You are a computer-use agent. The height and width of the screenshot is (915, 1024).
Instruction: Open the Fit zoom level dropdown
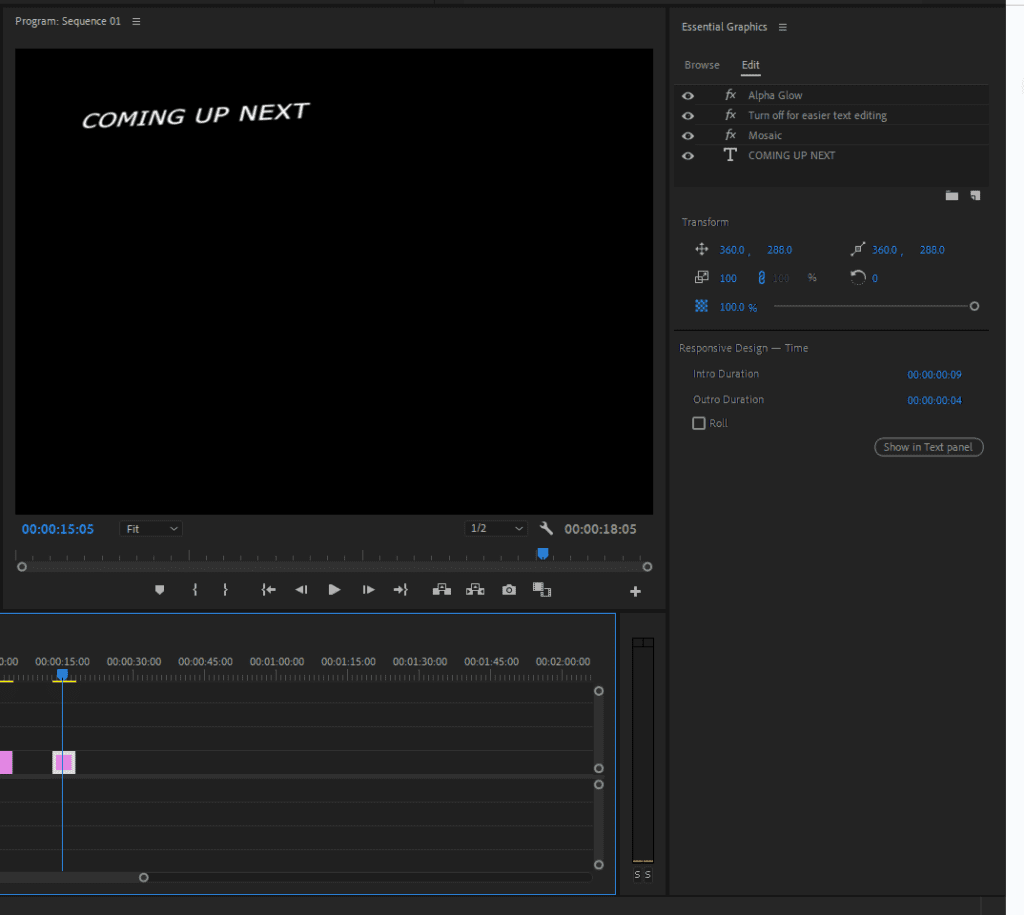[x=151, y=528]
